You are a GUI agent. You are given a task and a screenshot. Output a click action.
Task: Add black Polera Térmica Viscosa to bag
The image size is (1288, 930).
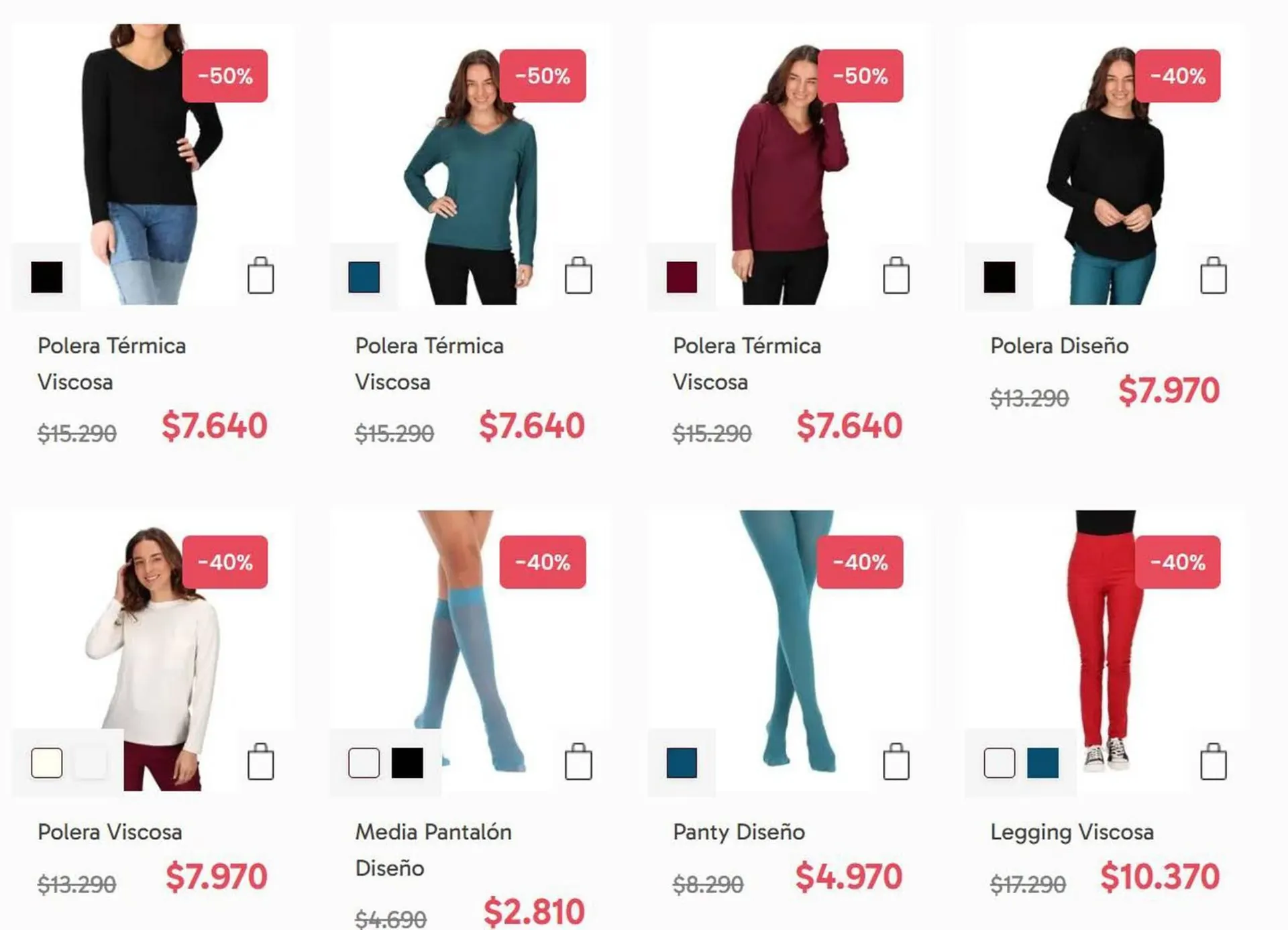click(x=260, y=276)
